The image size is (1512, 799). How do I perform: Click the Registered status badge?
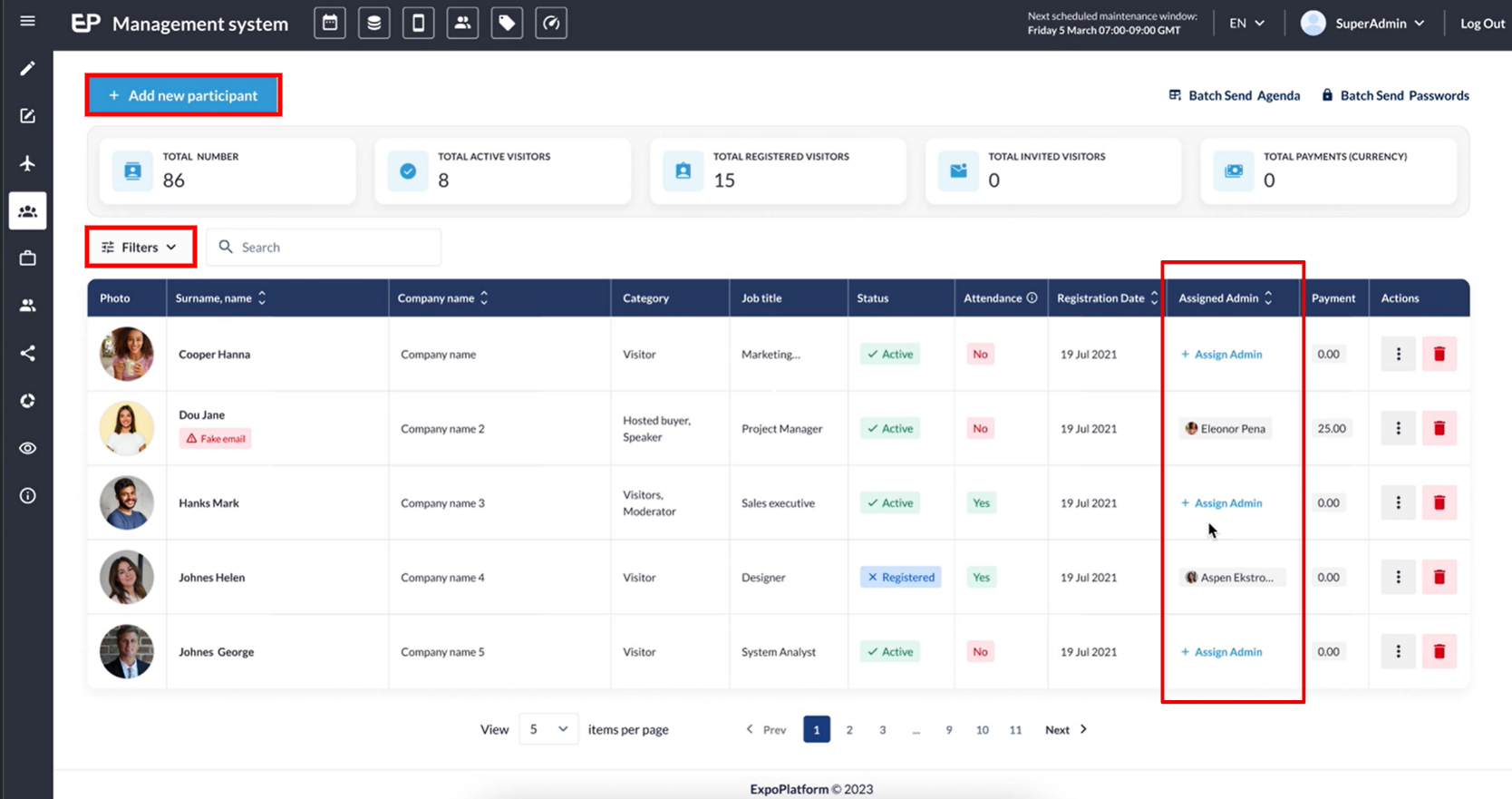point(900,577)
